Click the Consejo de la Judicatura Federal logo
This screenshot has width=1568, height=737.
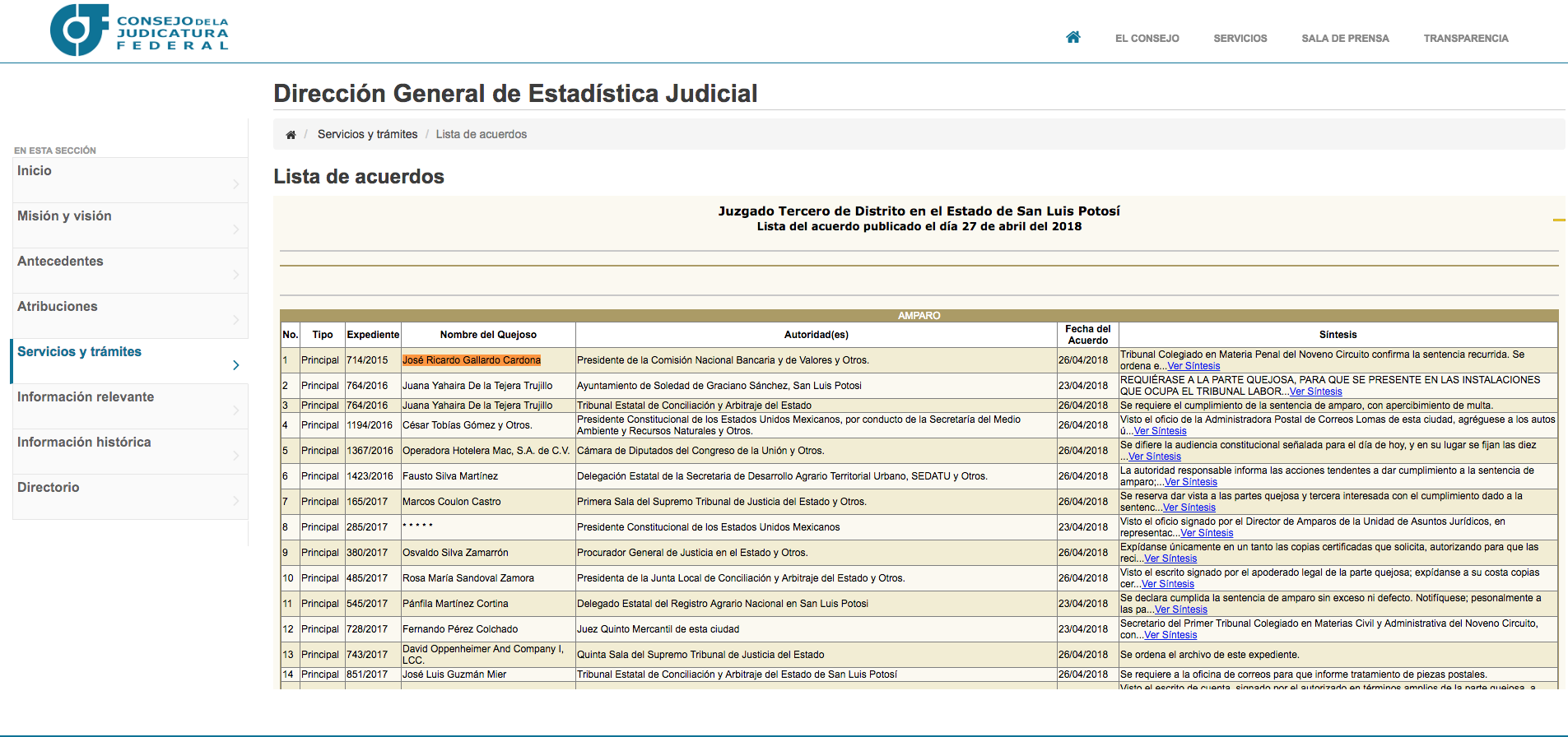[139, 30]
